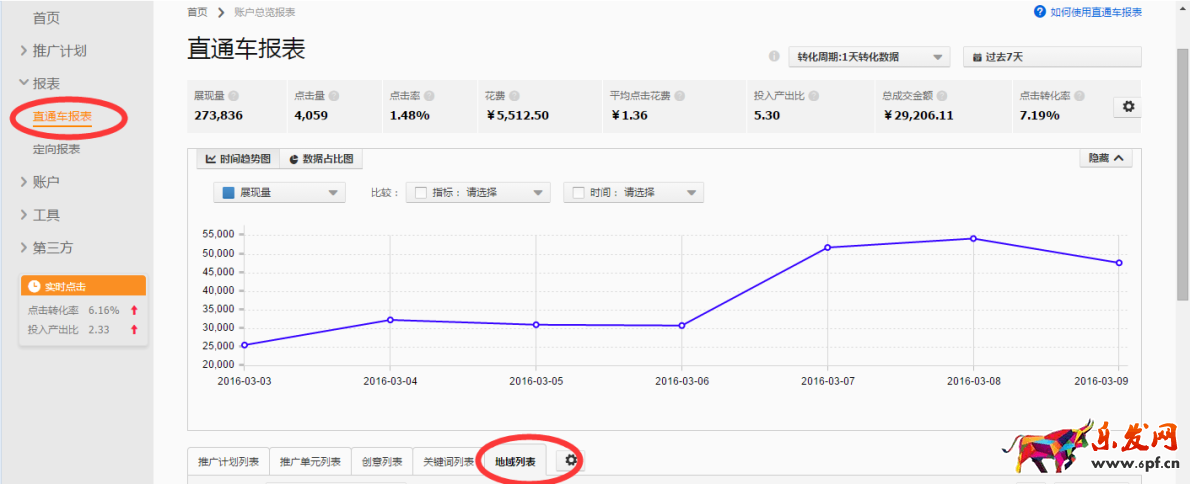
Task: Click the info icon beside 投入产出比 metric
Action: 813,96
